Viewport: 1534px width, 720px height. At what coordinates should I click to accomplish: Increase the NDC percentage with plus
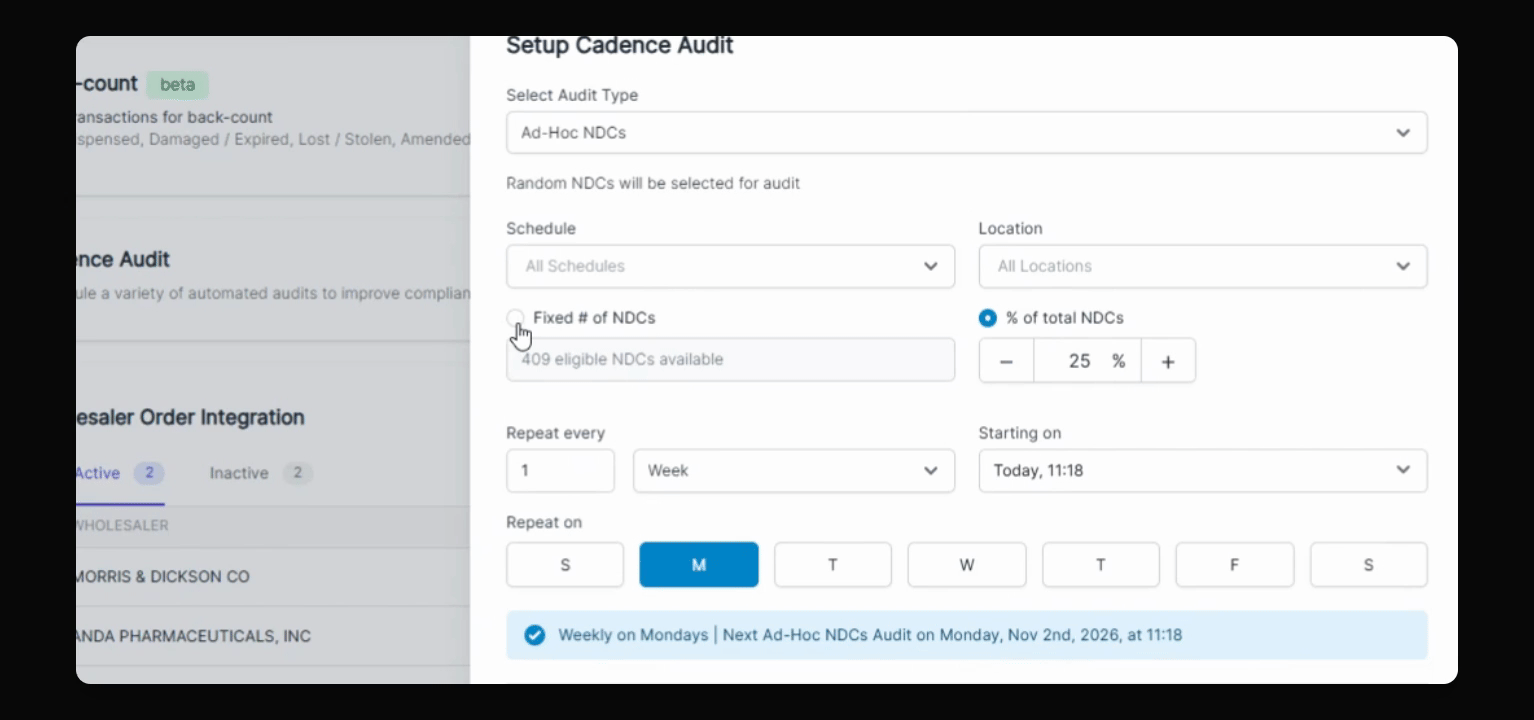click(1168, 361)
